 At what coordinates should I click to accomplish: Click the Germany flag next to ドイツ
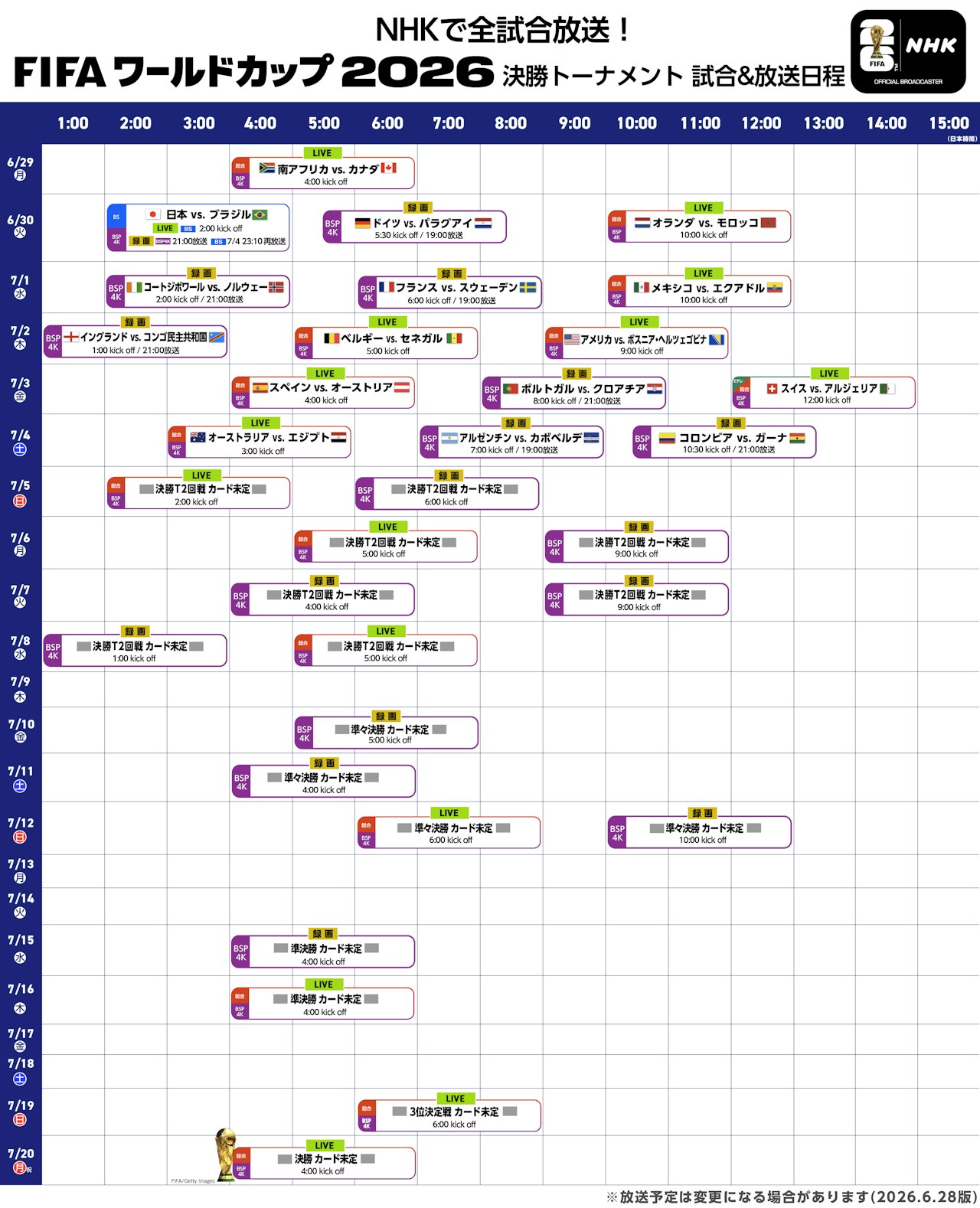click(x=362, y=223)
